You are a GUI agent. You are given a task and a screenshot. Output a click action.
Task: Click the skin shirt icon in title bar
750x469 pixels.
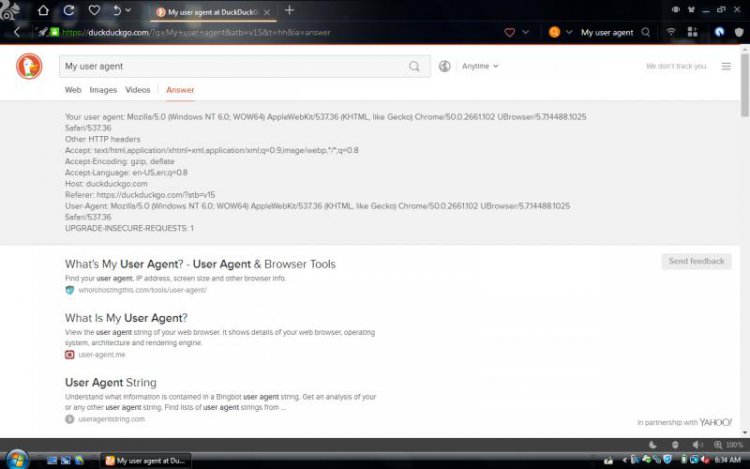691,10
